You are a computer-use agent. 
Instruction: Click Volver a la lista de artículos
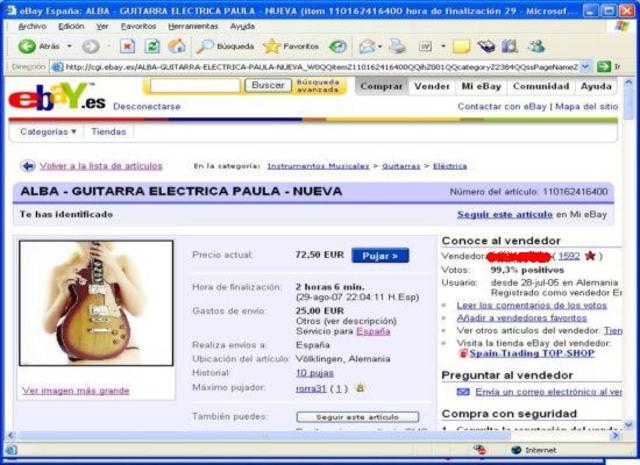click(101, 166)
